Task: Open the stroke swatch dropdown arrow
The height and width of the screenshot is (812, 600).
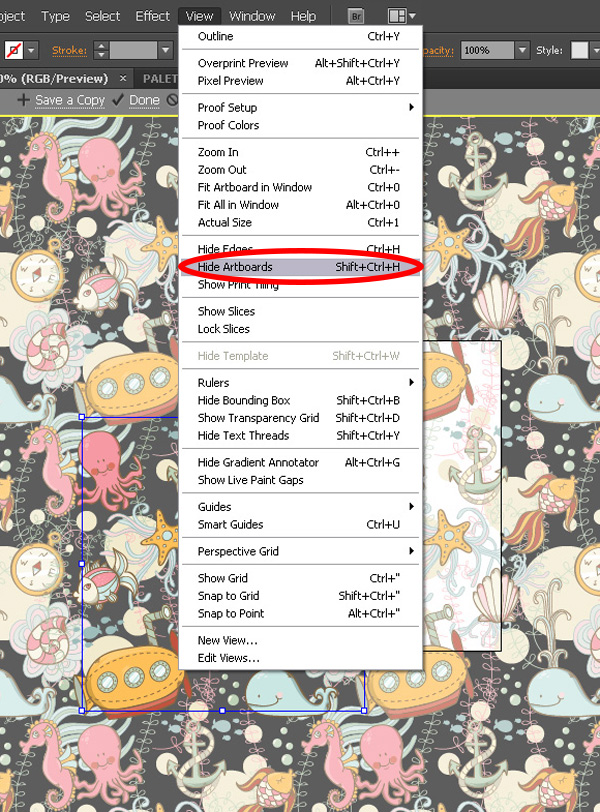Action: pyautogui.click(x=31, y=50)
